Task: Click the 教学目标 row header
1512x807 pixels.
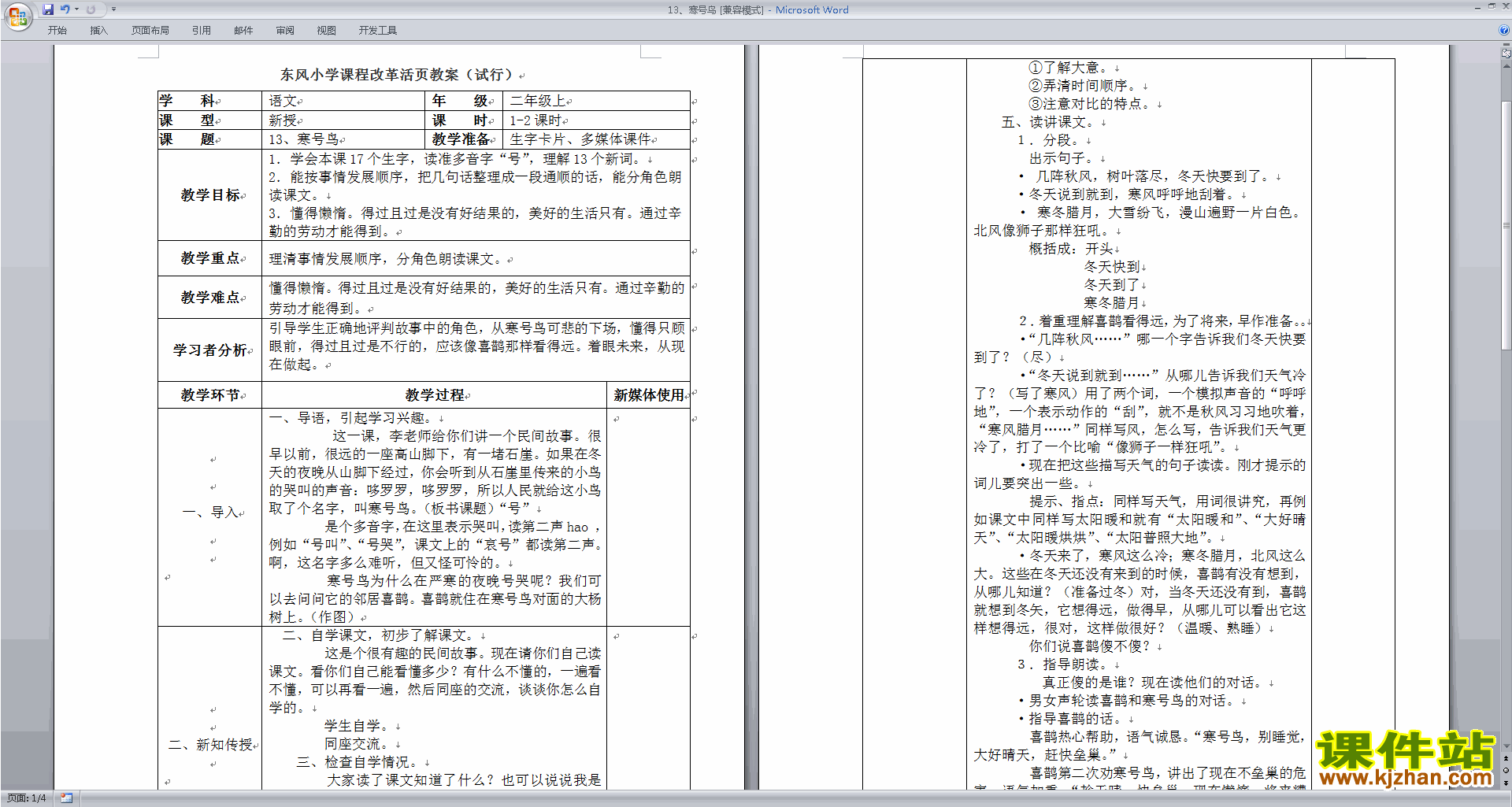Action: coord(209,194)
